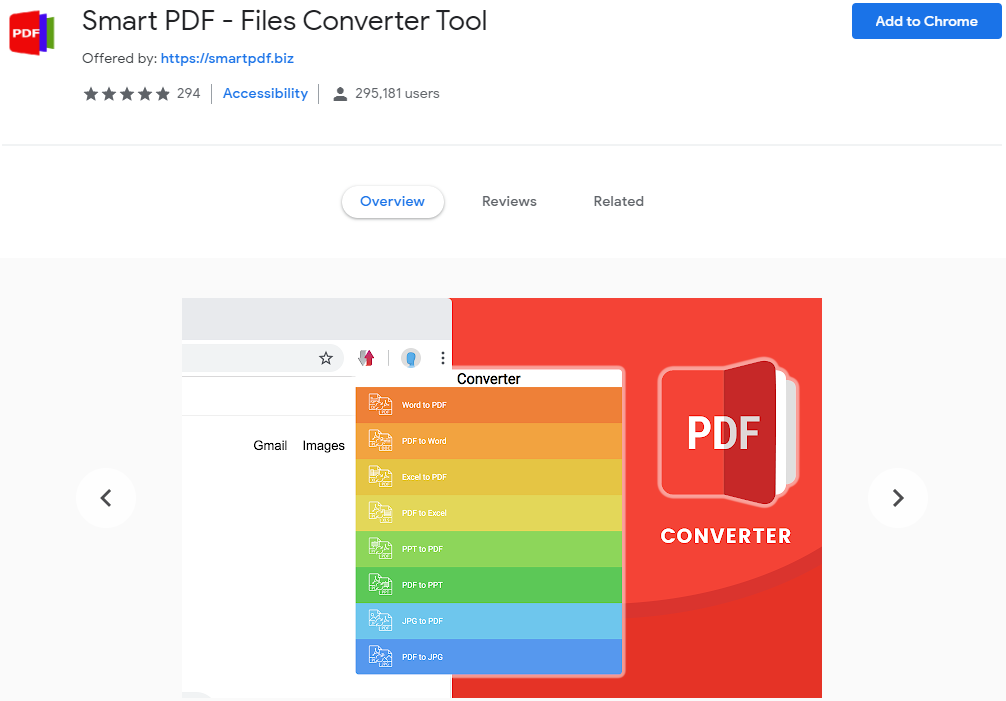Switch to the Overview tab
The width and height of the screenshot is (1006, 701).
pyautogui.click(x=393, y=201)
